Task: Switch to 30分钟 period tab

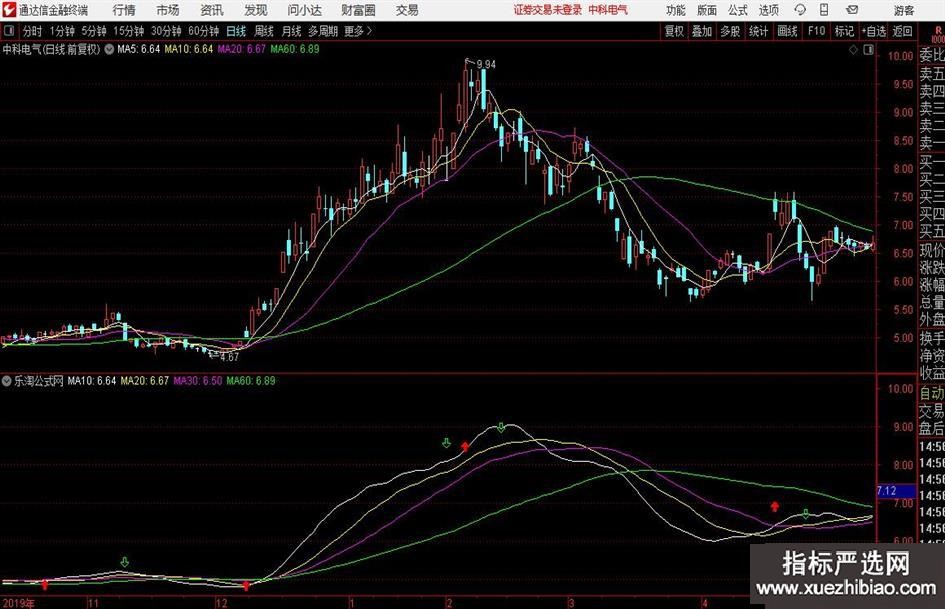Action: point(166,31)
